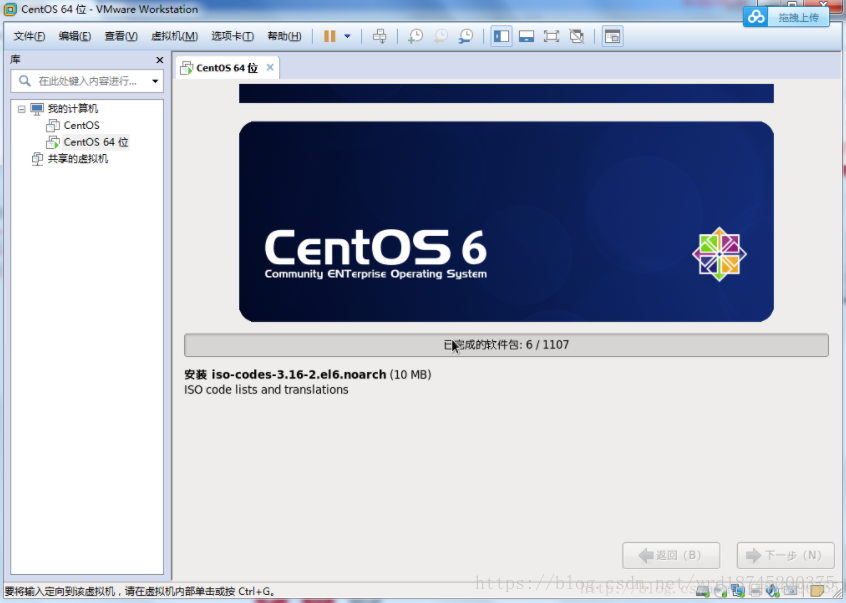Switch to full screen mode icon
The width and height of the screenshot is (846, 603).
click(x=551, y=36)
